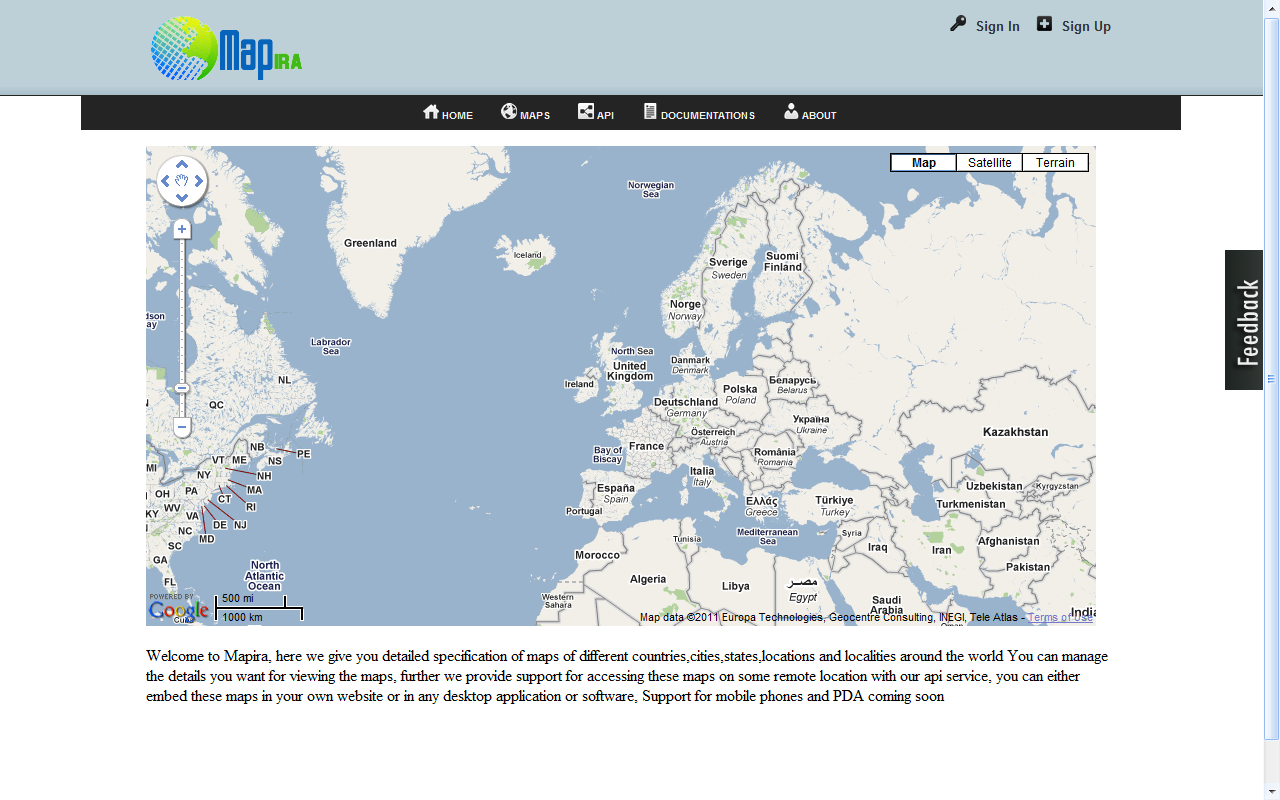Click the Sign Up plus icon
Image resolution: width=1280 pixels, height=800 pixels.
click(1044, 24)
